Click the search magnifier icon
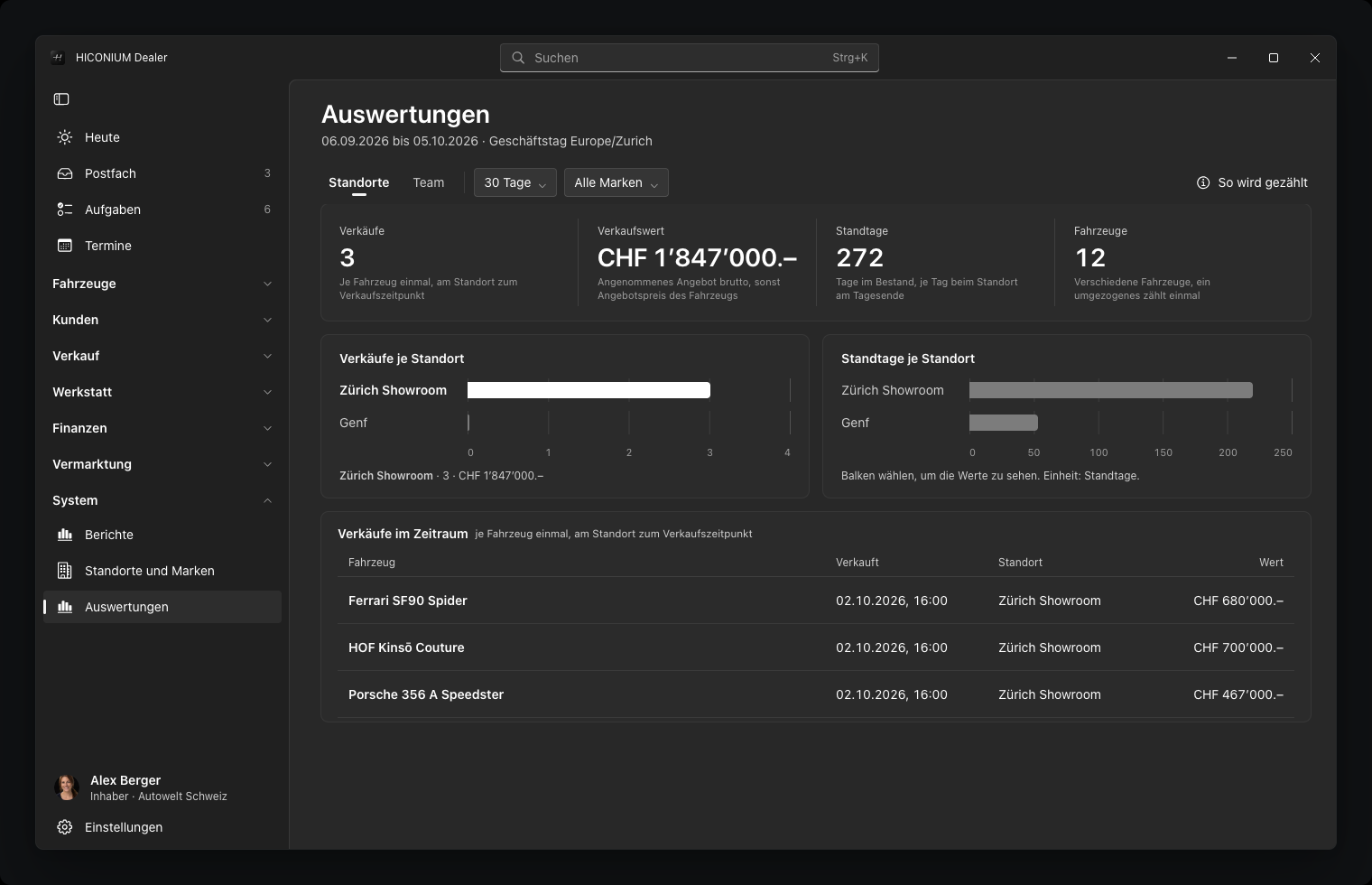This screenshot has height=885, width=1372. 518,58
